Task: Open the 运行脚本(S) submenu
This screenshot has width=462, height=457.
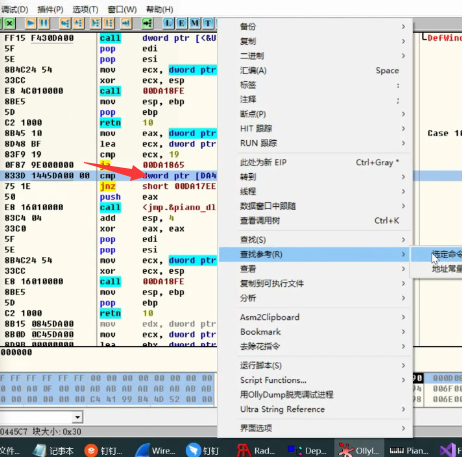Action: pos(315,365)
